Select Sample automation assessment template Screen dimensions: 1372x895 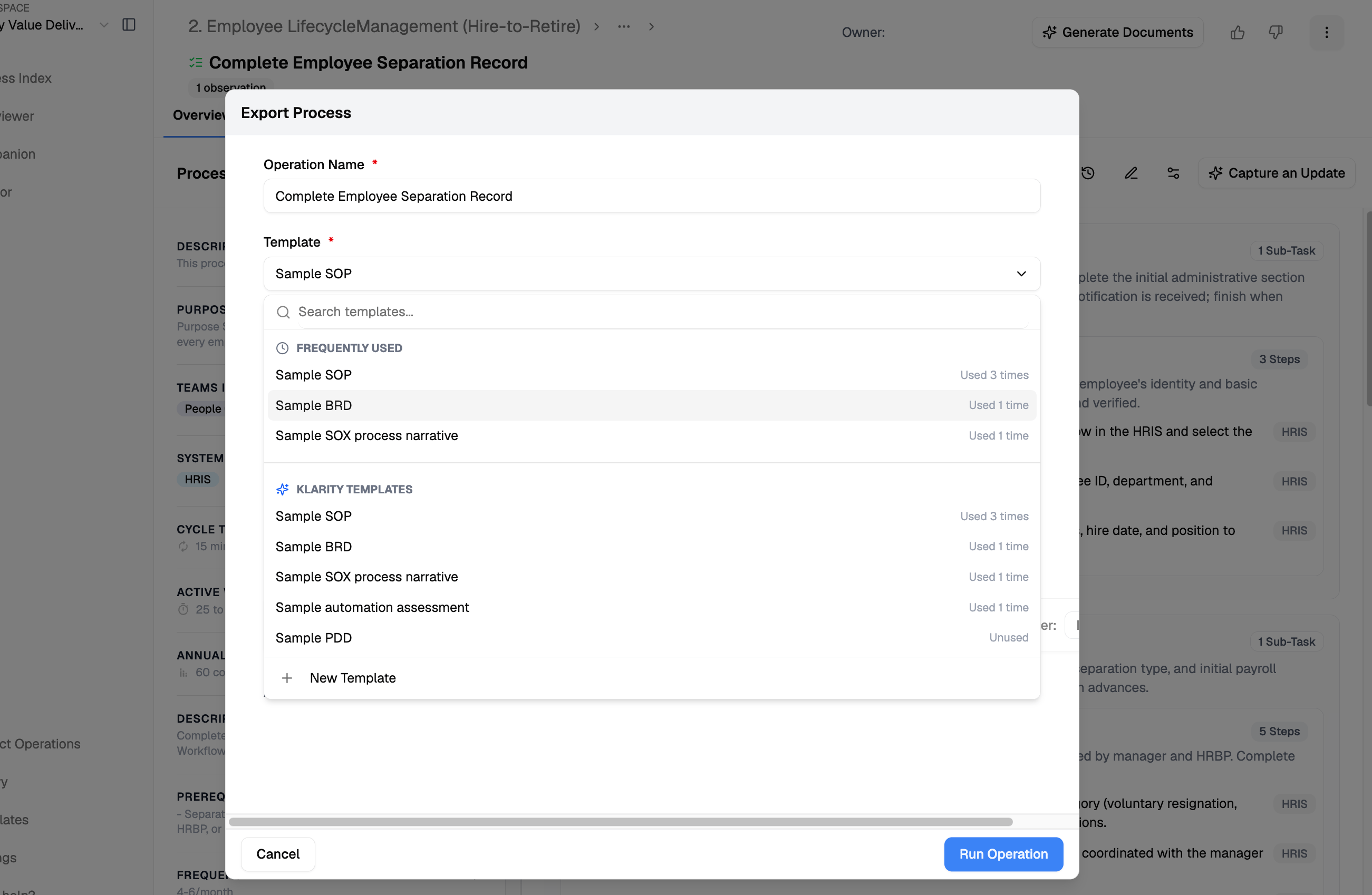651,607
